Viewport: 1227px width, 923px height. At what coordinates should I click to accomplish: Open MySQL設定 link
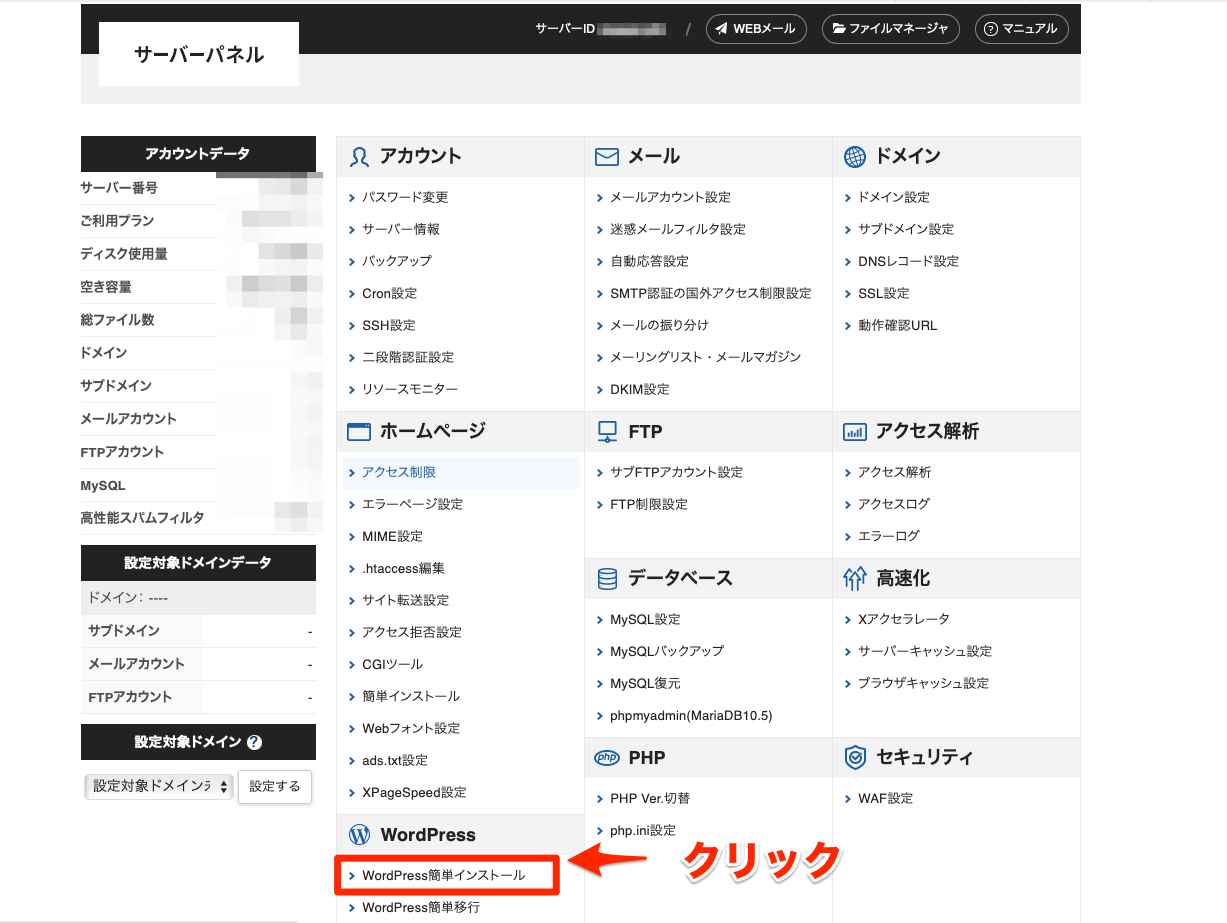click(645, 619)
